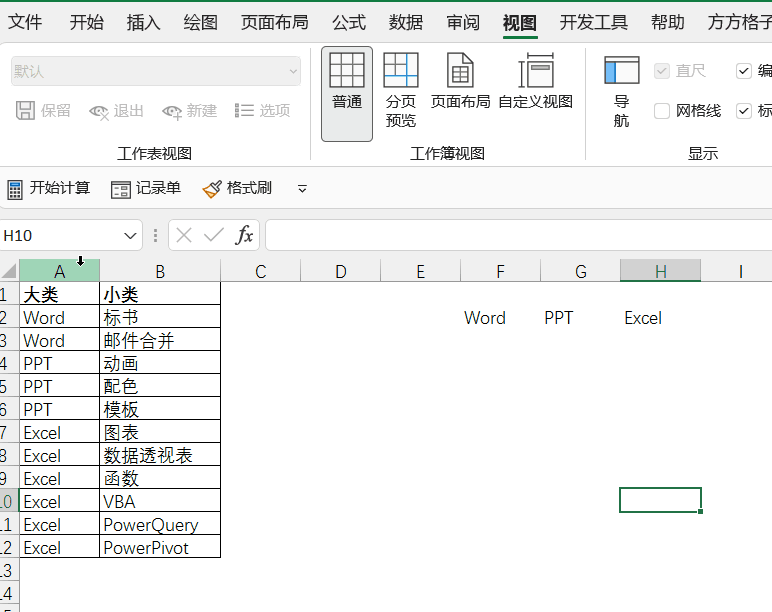
Task: Expand the sheet view Default (默认) dropdown
Action: (293, 71)
